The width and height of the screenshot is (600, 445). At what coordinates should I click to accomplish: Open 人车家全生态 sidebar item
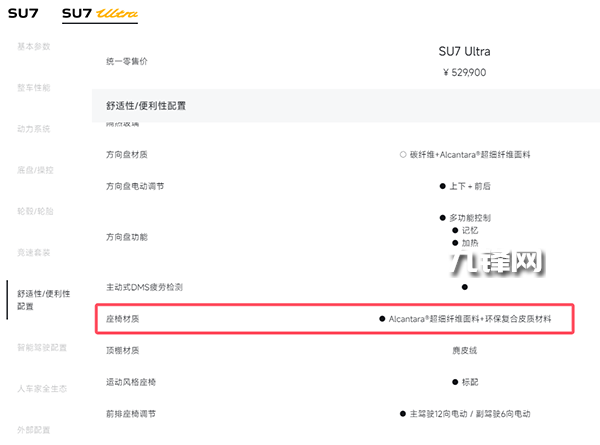(42, 388)
